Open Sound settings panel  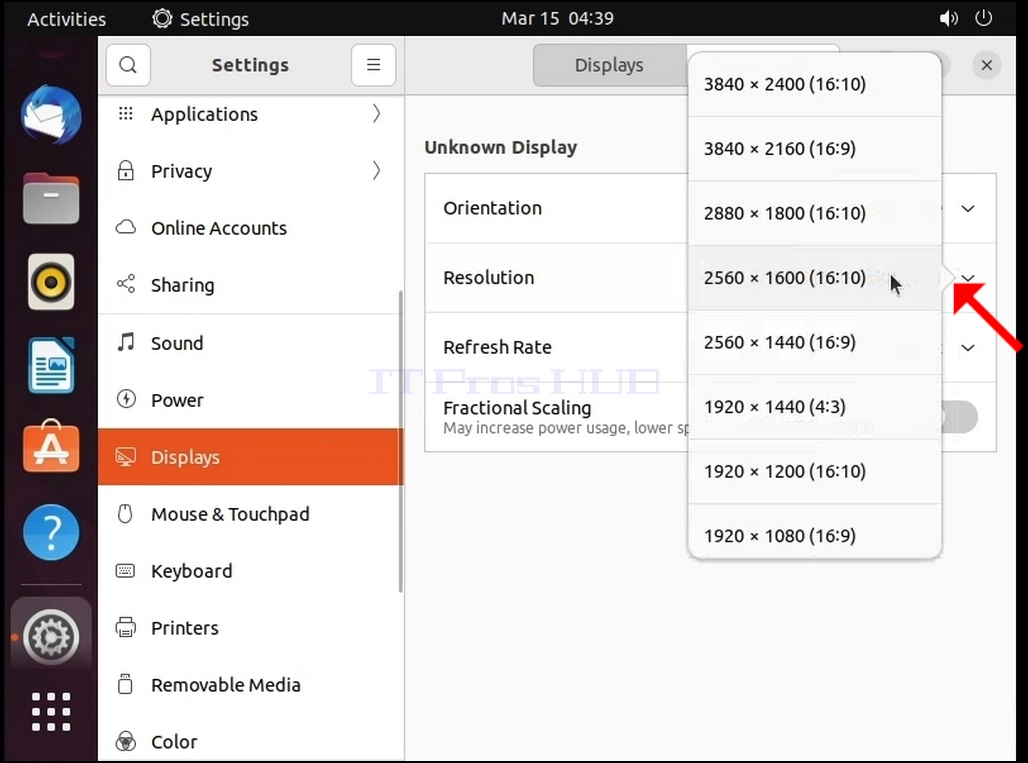(251, 343)
